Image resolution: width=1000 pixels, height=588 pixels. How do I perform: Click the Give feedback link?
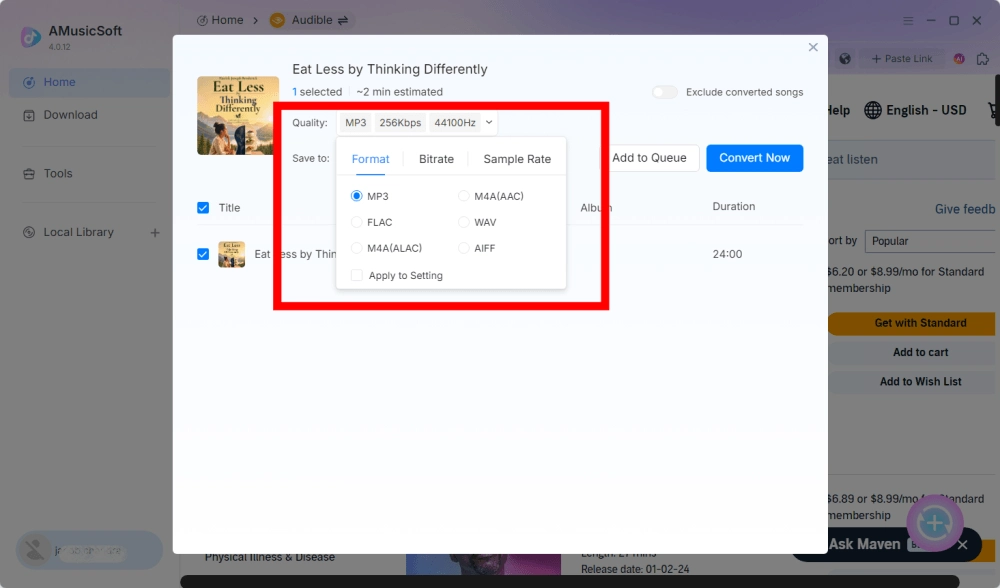(x=965, y=209)
